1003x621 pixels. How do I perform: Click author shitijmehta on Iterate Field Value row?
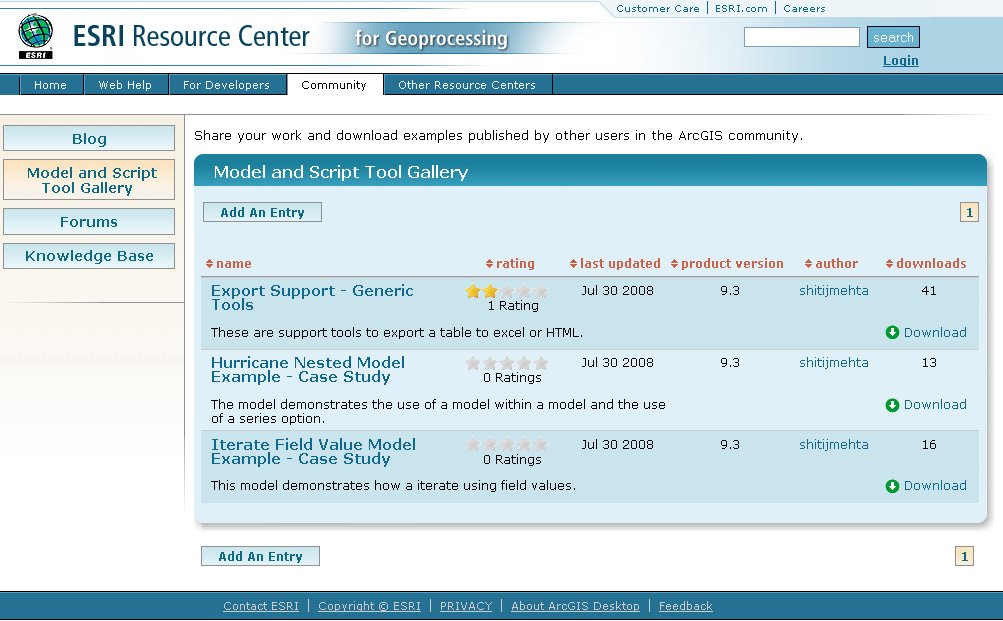pos(833,444)
